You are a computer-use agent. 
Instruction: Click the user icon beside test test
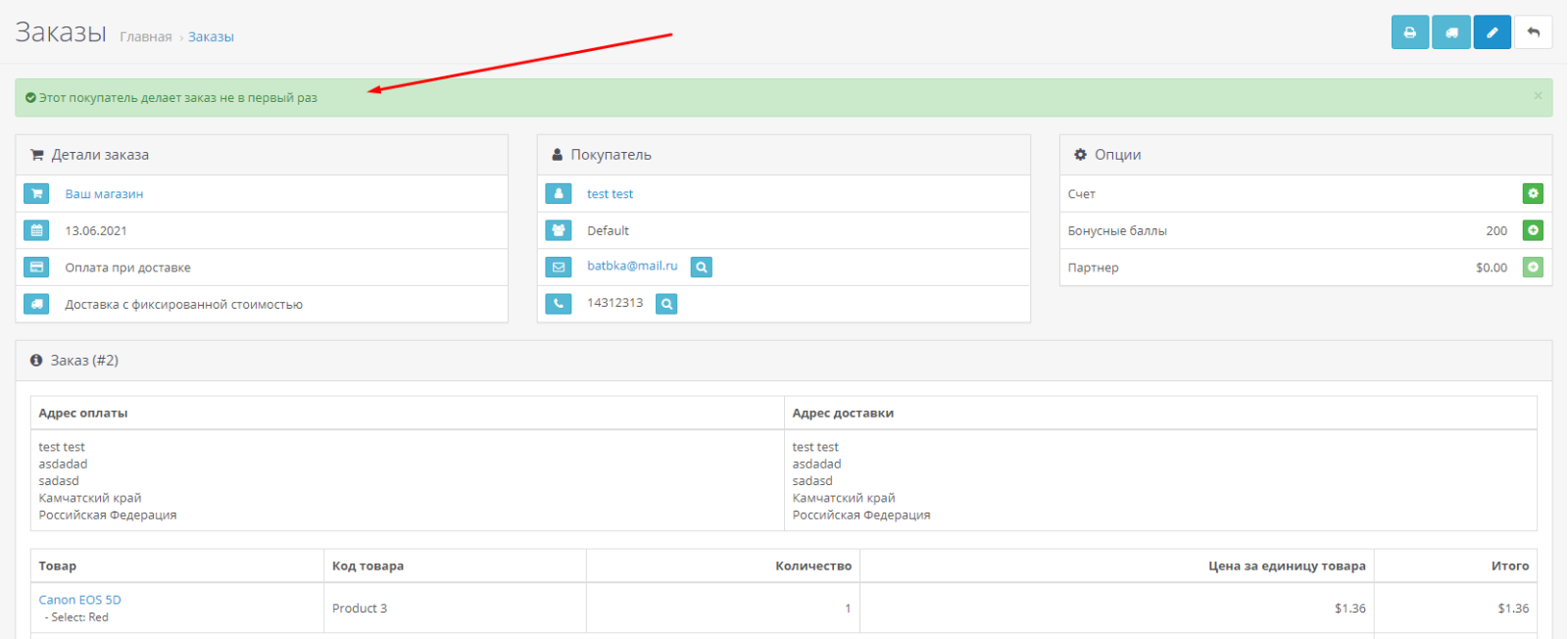coord(559,194)
